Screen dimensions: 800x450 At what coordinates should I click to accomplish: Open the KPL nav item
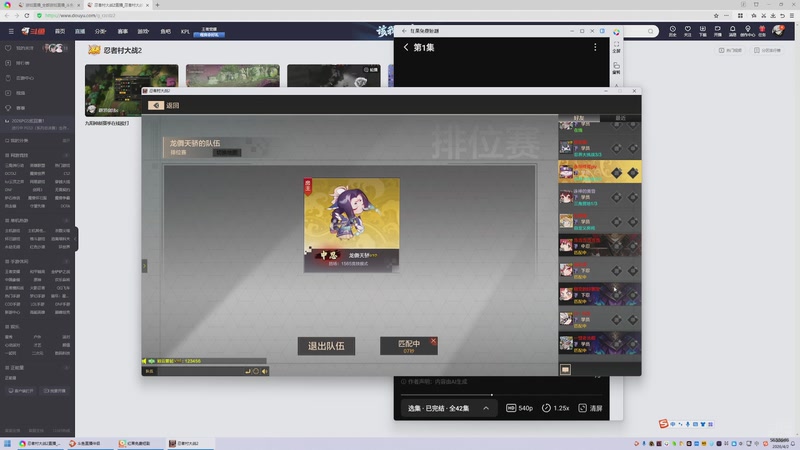point(185,31)
